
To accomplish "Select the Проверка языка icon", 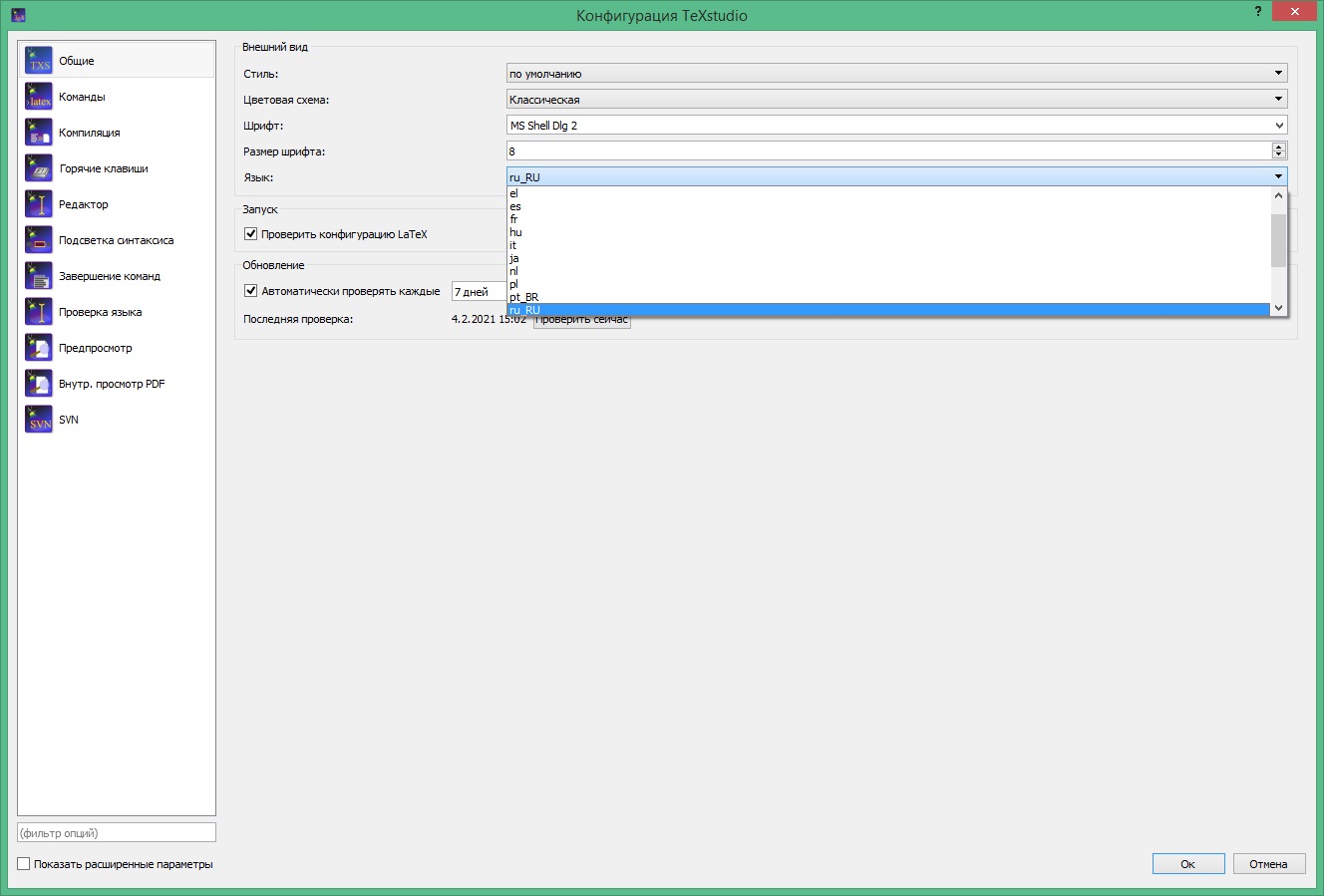I will 39,312.
